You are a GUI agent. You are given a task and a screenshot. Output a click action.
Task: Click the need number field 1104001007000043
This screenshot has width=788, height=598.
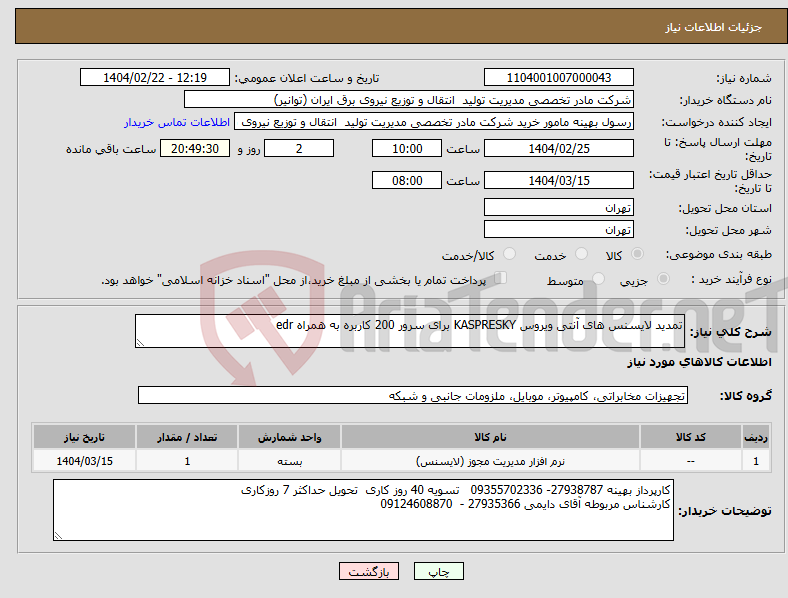pos(559,77)
